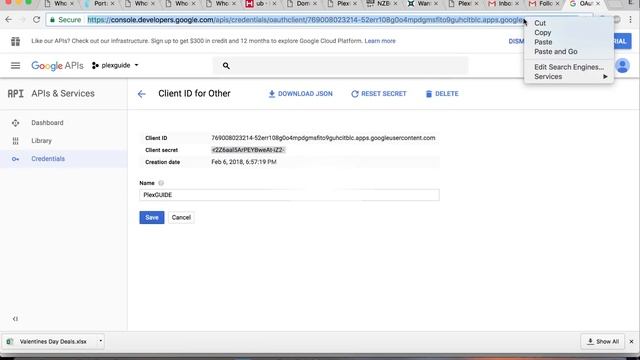Click the browser back arrow
The height and width of the screenshot is (360, 640).
pos(9,20)
